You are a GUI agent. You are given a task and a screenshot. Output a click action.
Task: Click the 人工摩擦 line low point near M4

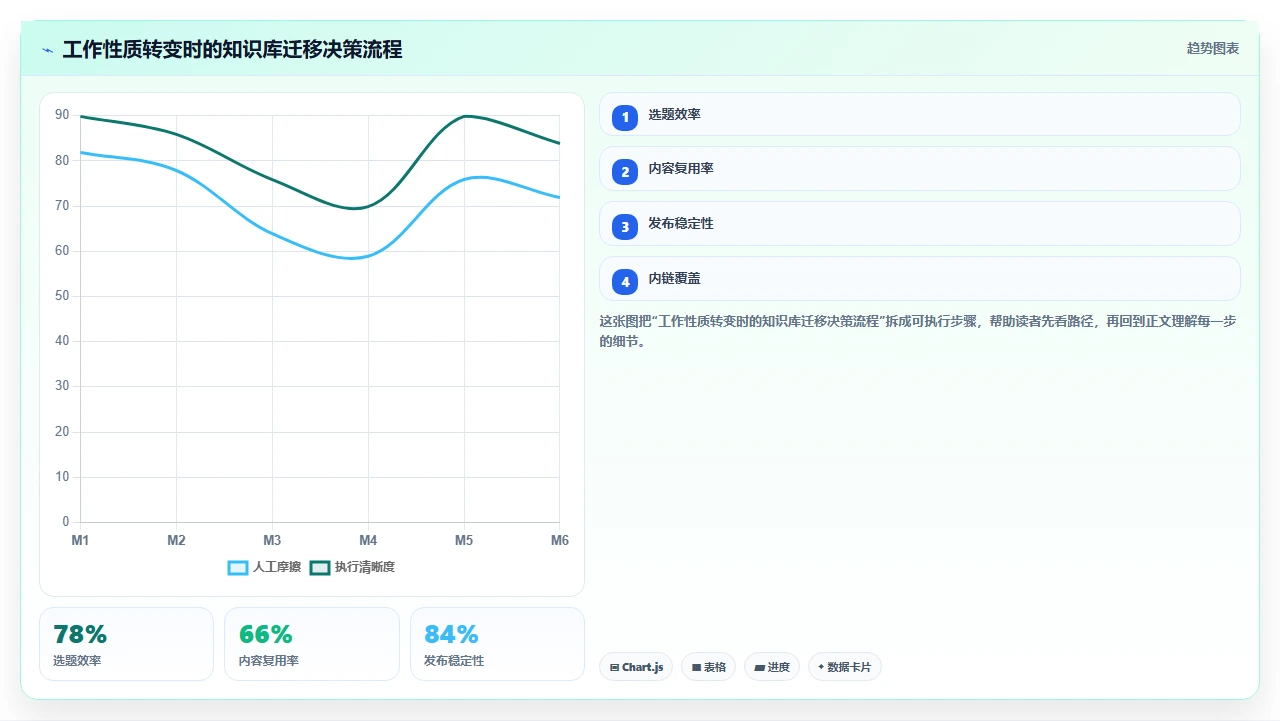[352, 258]
